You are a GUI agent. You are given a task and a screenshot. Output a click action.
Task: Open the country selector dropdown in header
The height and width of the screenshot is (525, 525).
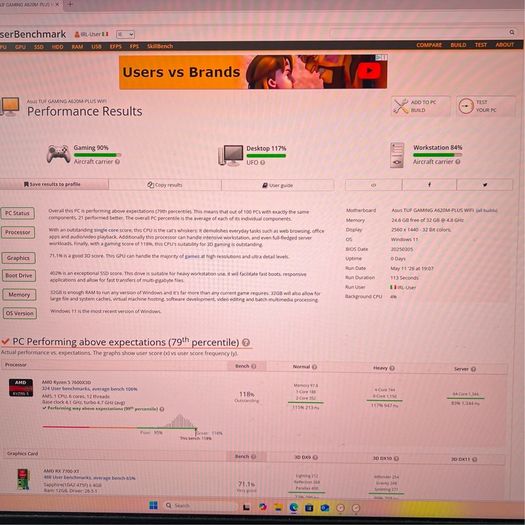tap(125, 34)
